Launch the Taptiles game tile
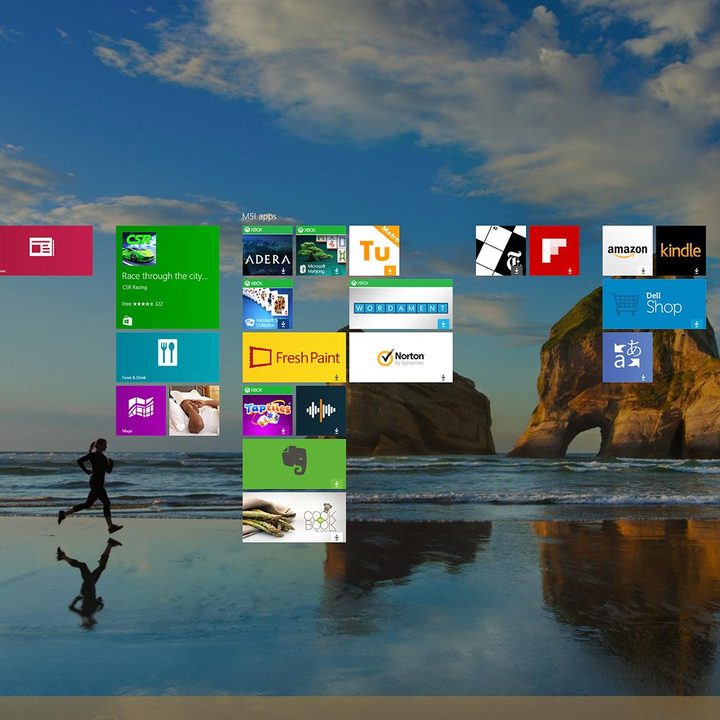 point(268,411)
